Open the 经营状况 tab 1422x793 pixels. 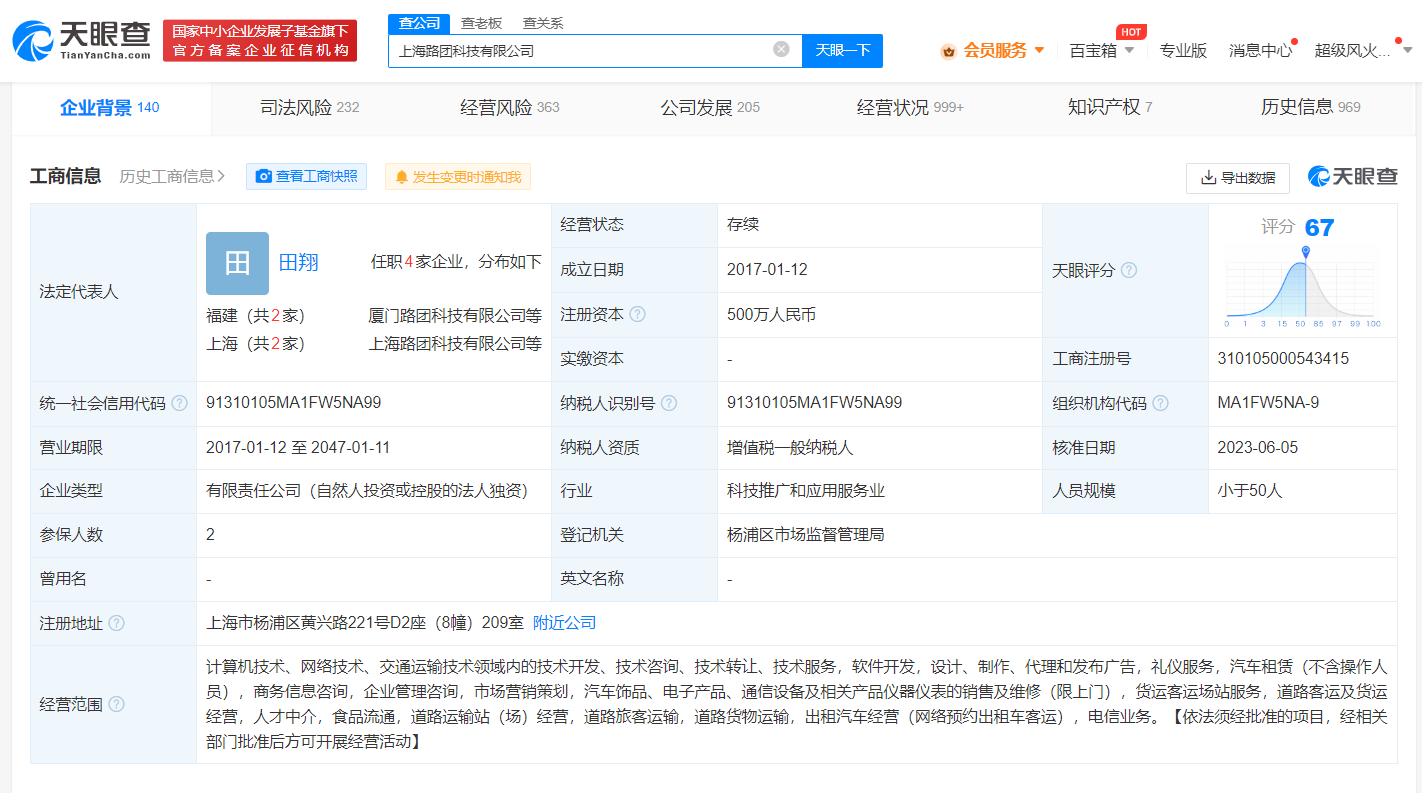point(910,107)
